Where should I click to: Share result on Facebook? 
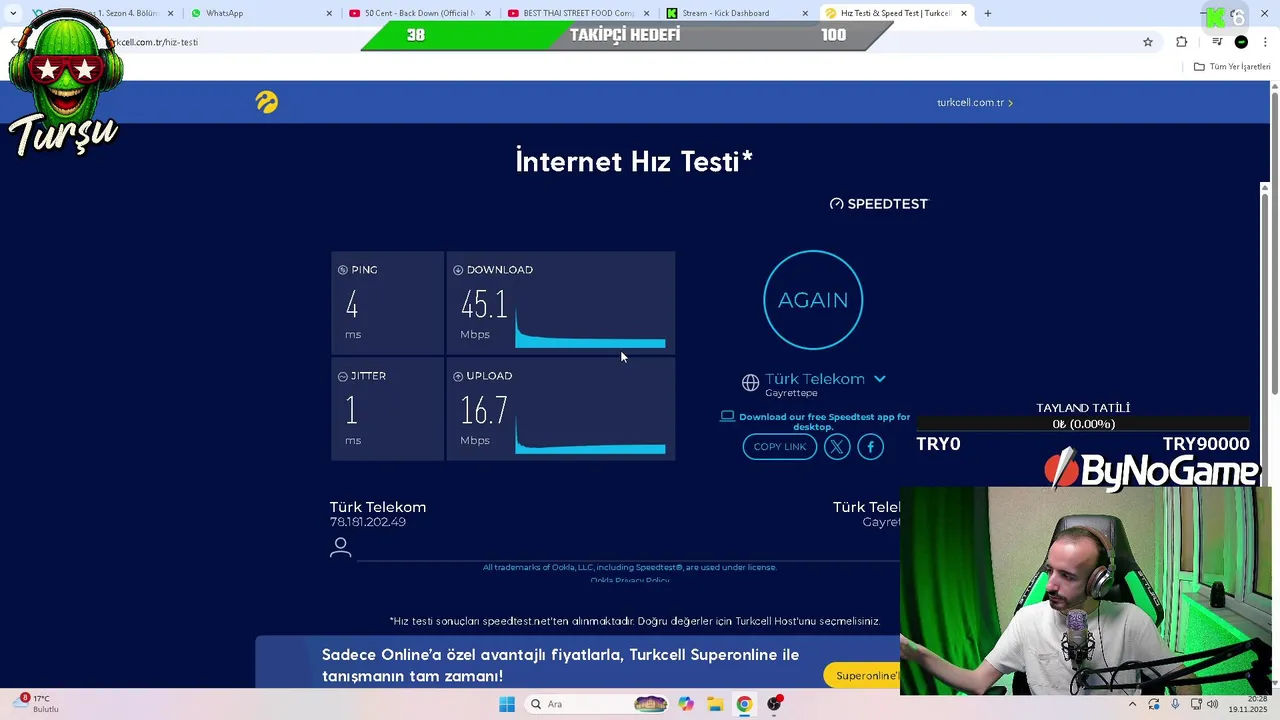click(x=870, y=447)
